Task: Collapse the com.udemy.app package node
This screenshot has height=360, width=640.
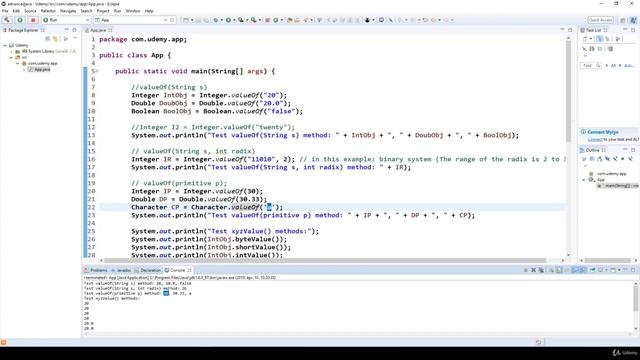Action: click(18, 64)
